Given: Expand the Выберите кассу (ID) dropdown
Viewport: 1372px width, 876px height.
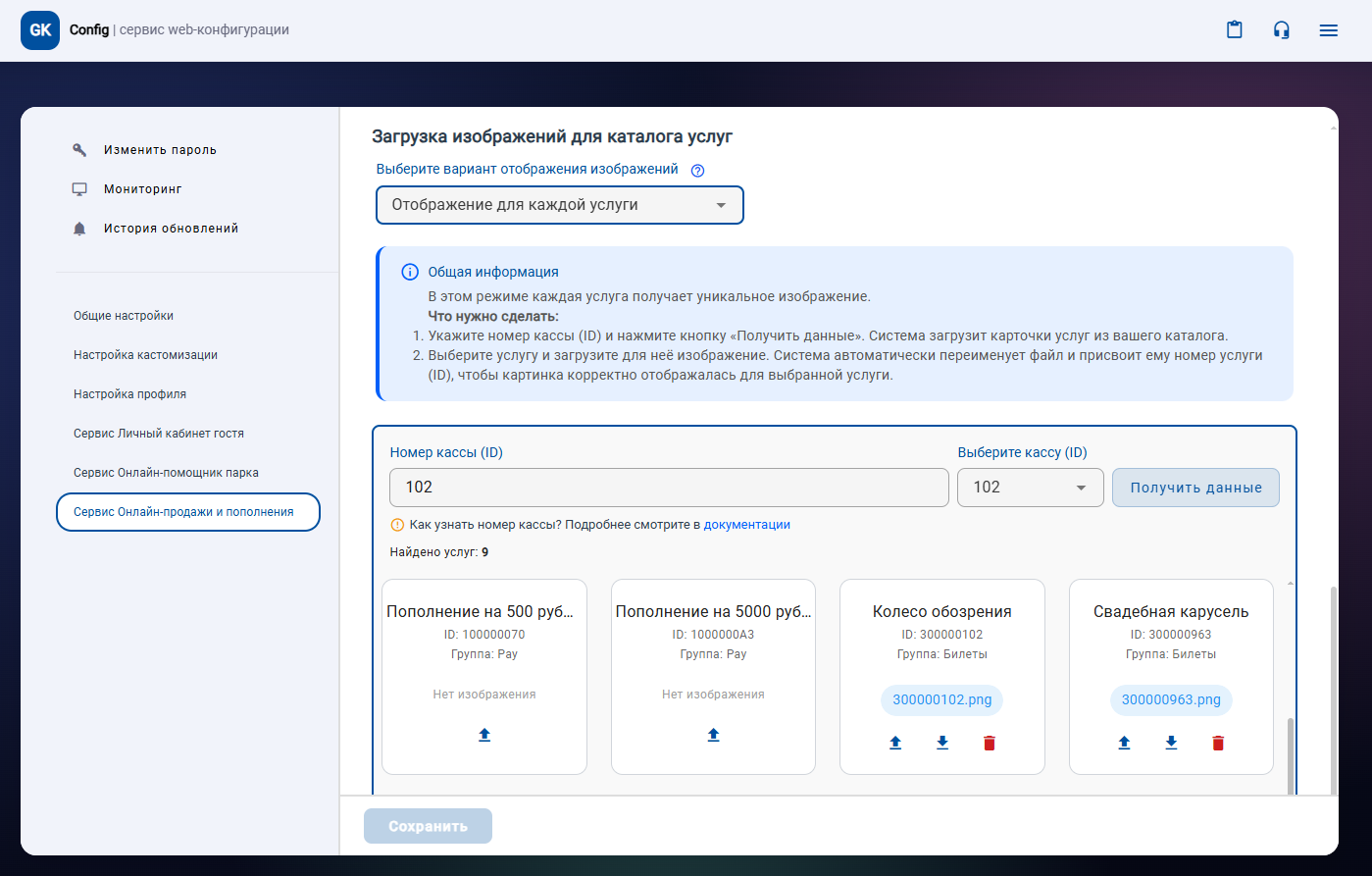Looking at the screenshot, I should pyautogui.click(x=1030, y=488).
